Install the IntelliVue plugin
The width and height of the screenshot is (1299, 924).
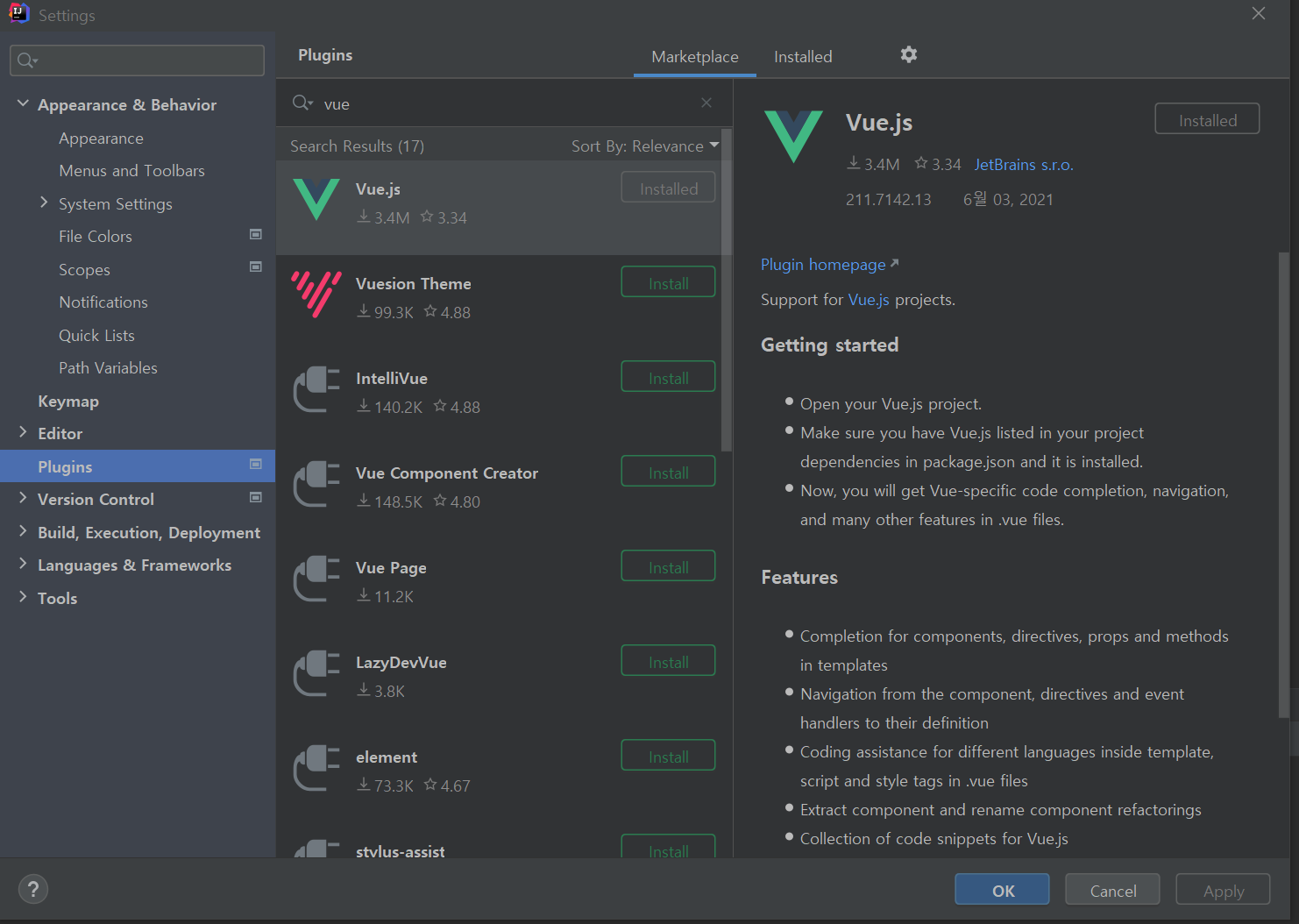[x=668, y=377]
